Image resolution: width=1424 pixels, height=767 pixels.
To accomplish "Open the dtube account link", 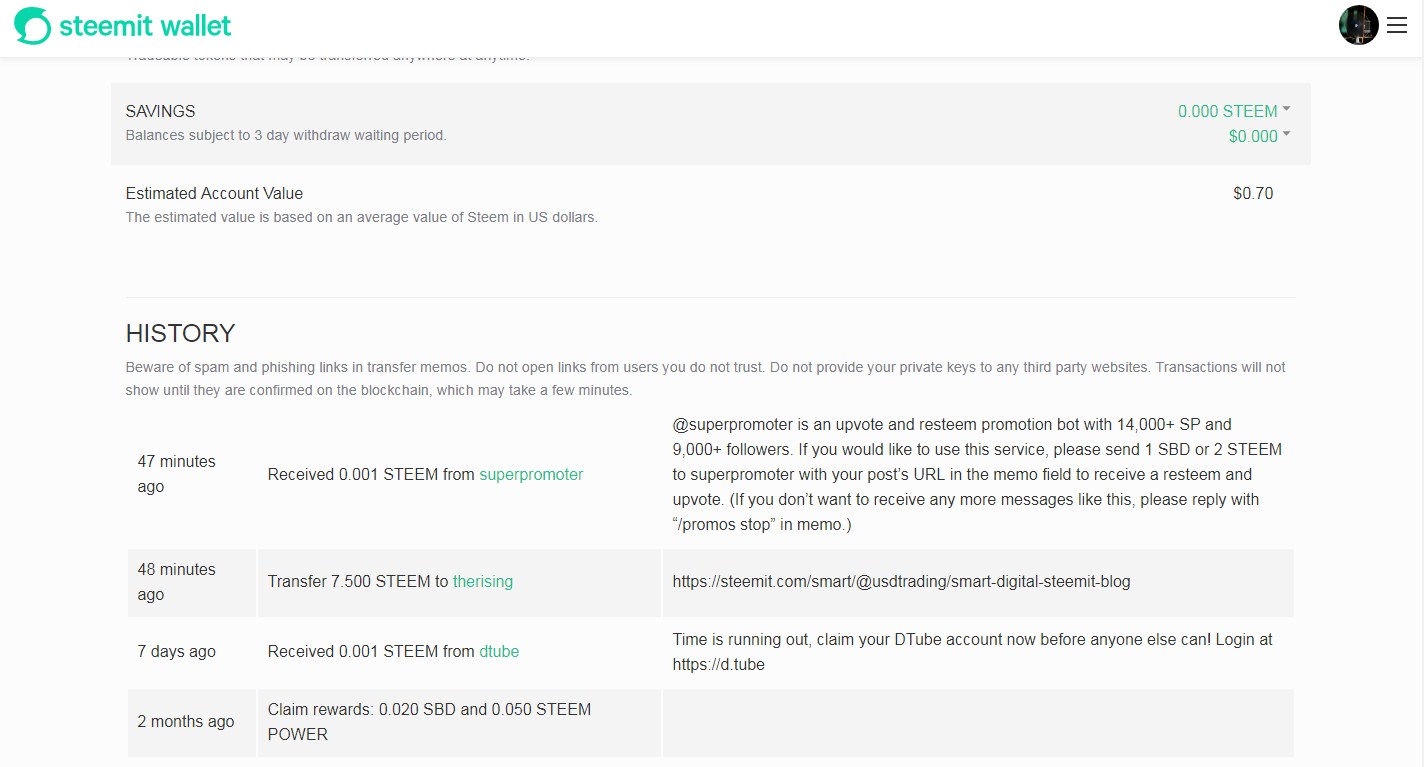I will [x=499, y=651].
